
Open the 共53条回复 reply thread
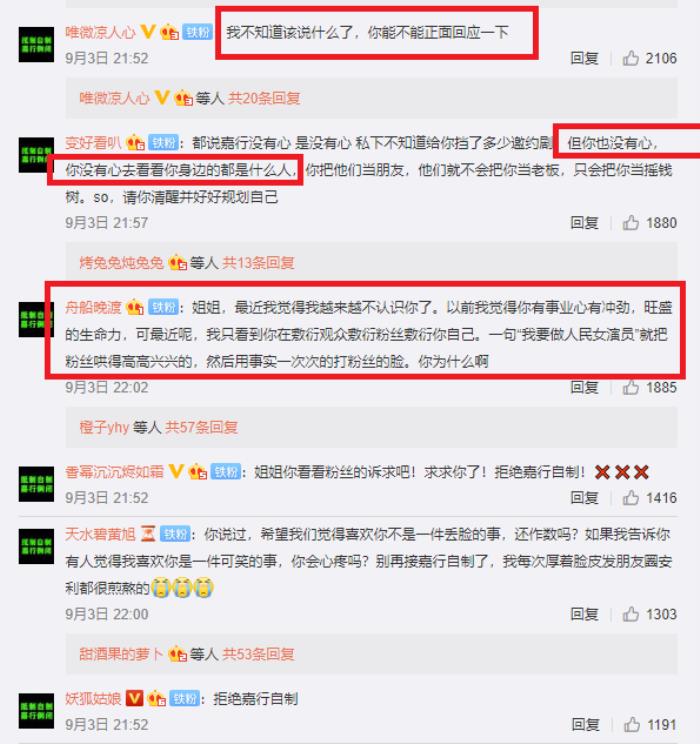pos(258,654)
